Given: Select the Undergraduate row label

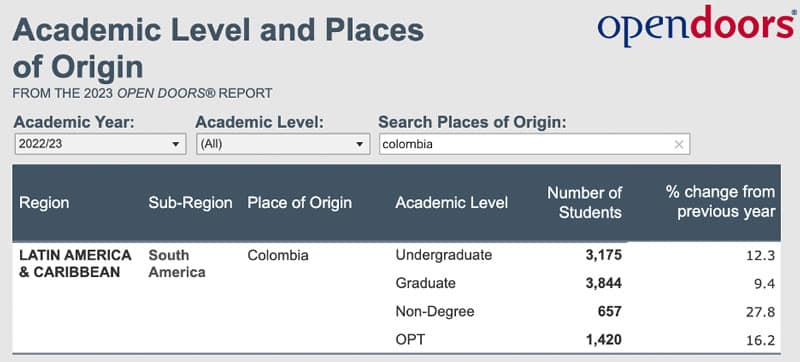Looking at the screenshot, I should click(444, 255).
